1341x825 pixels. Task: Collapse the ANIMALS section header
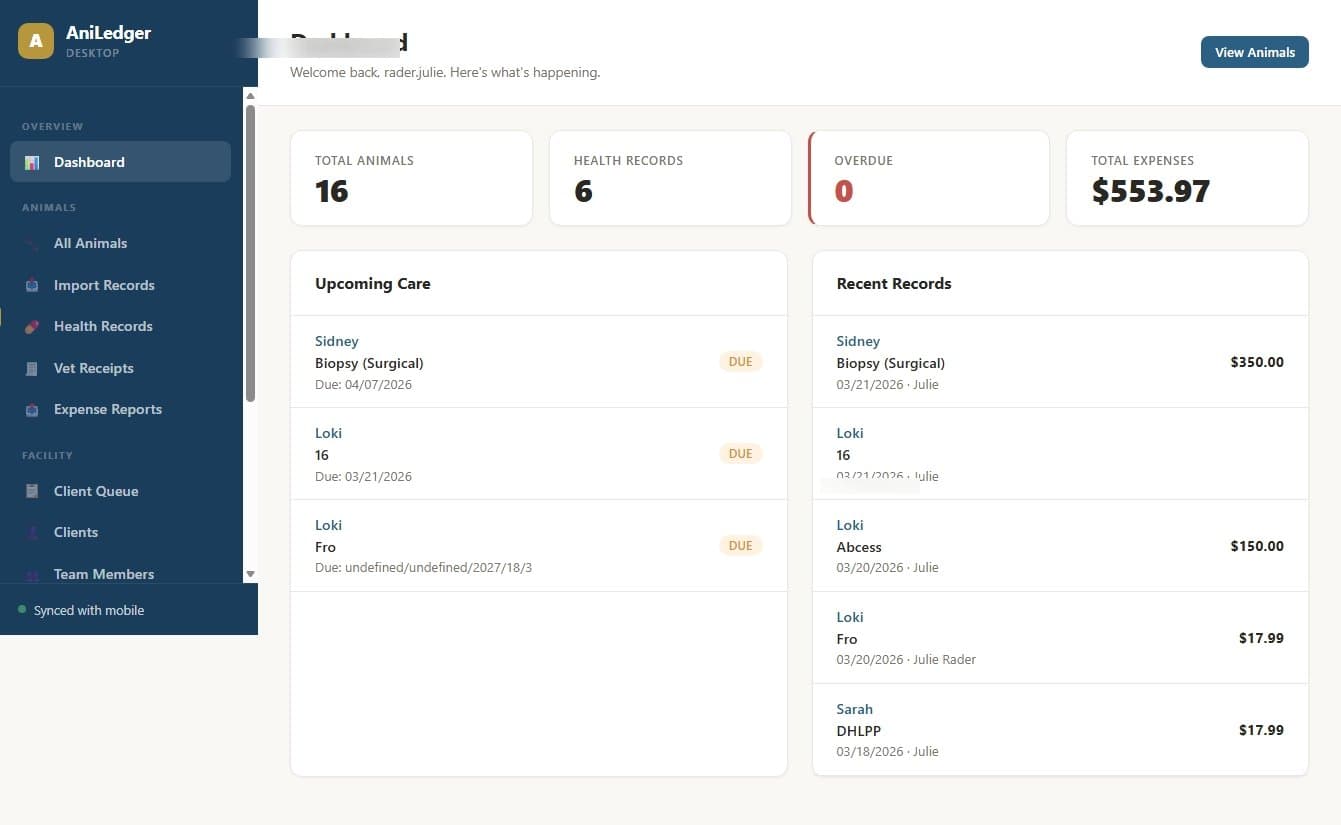click(x=47, y=207)
